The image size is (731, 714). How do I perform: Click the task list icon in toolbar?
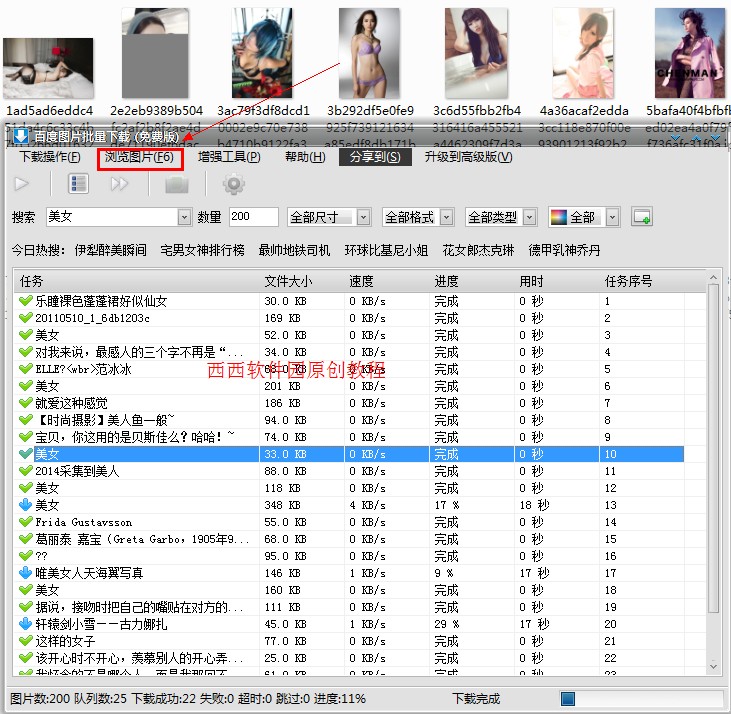click(x=78, y=184)
